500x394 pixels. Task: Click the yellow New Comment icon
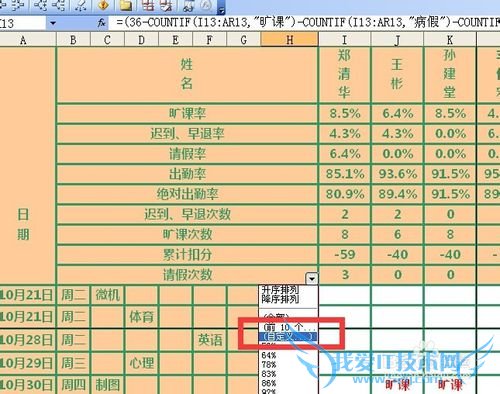[126, 5]
